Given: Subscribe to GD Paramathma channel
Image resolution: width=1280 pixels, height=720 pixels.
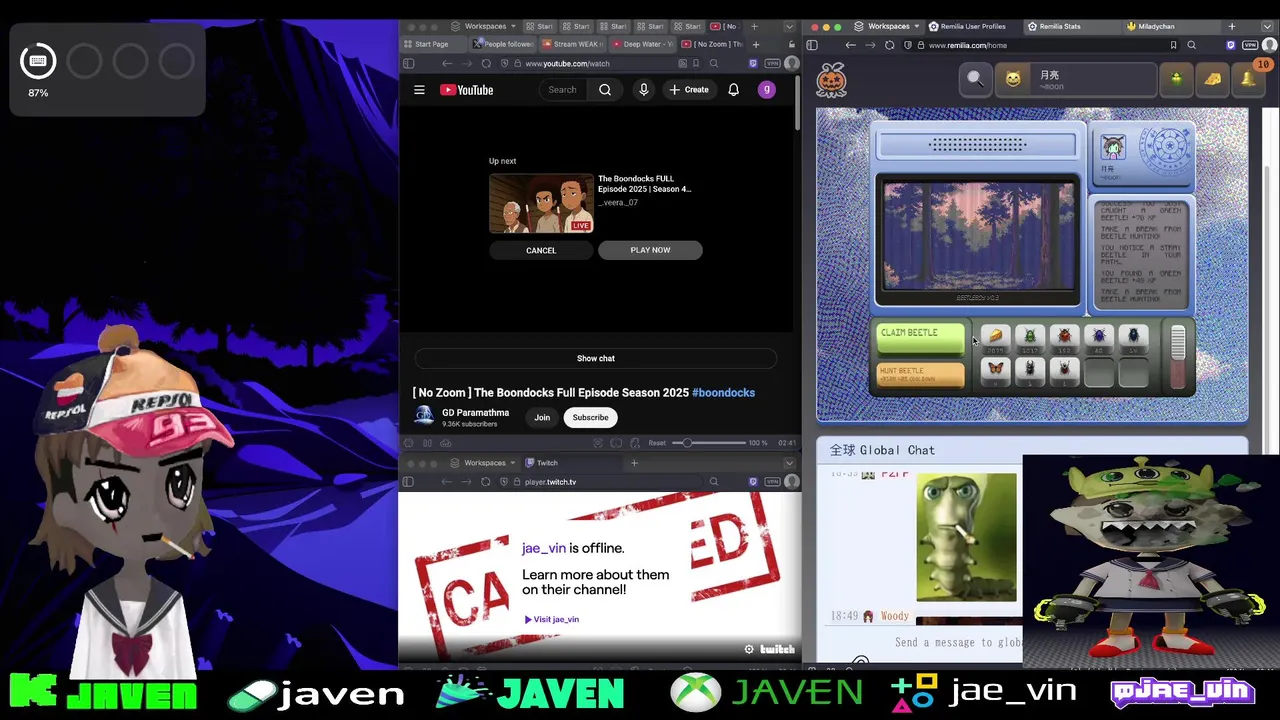Looking at the screenshot, I should tap(590, 417).
